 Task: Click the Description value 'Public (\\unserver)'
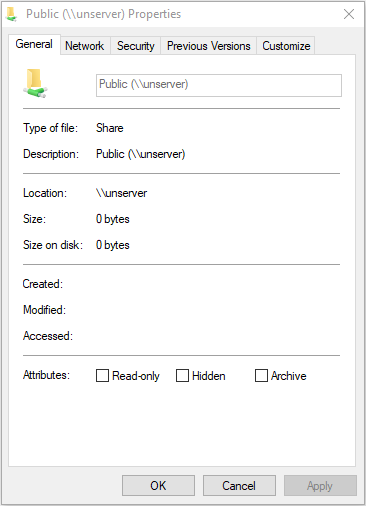click(140, 154)
